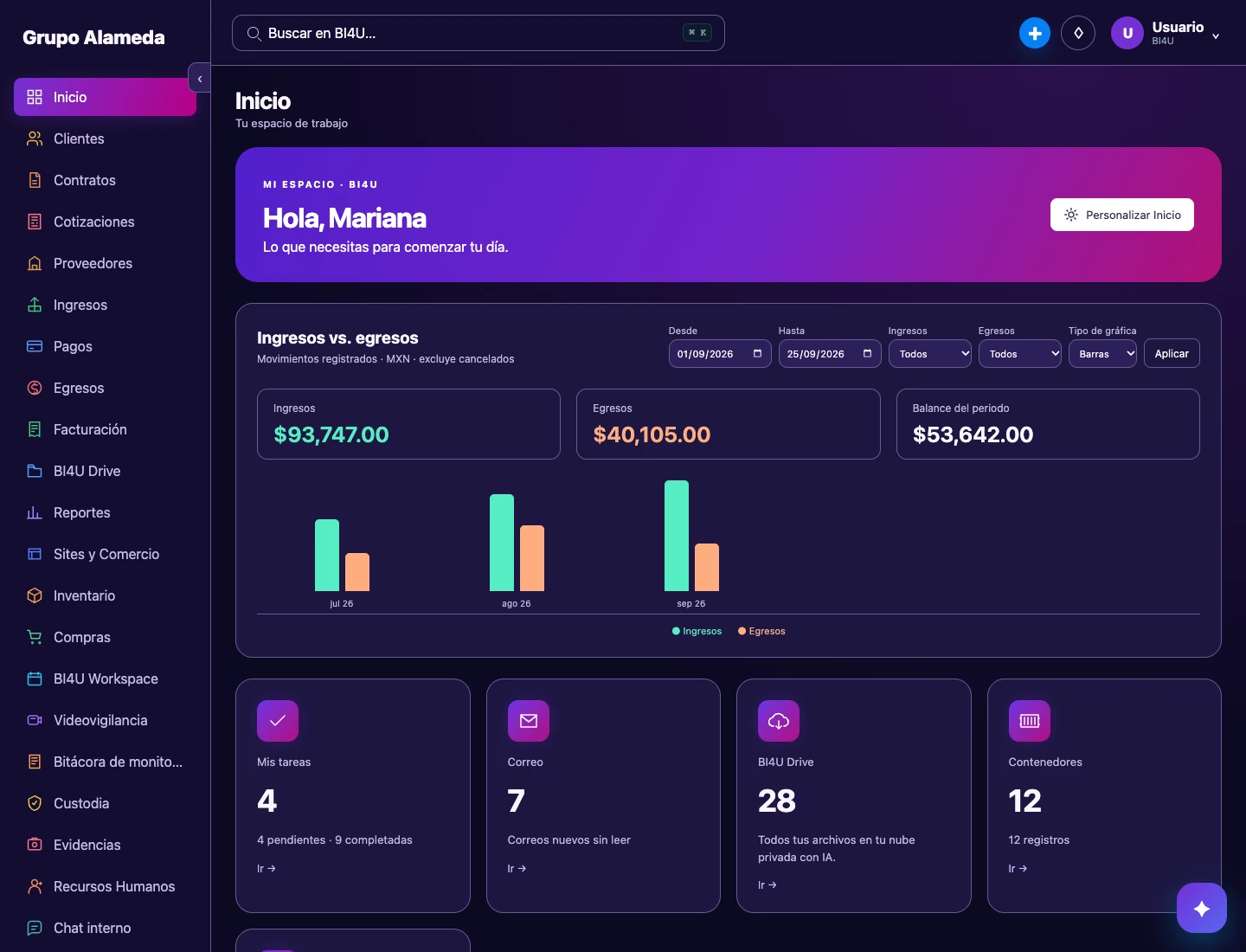Image resolution: width=1246 pixels, height=952 pixels.
Task: Collapse the sidebar with the chevron button
Action: (x=200, y=78)
